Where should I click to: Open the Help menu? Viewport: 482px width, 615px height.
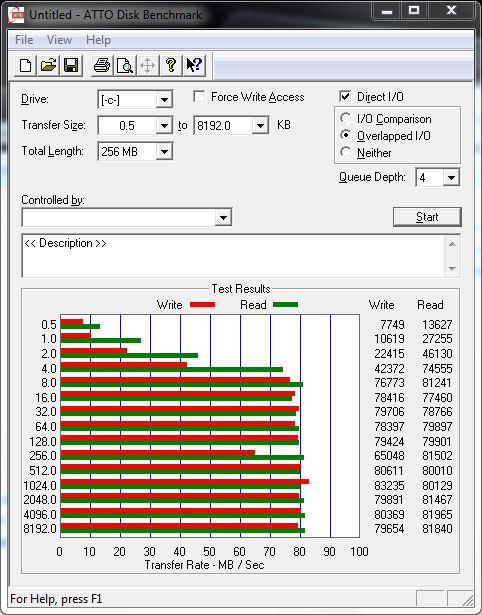tap(98, 40)
